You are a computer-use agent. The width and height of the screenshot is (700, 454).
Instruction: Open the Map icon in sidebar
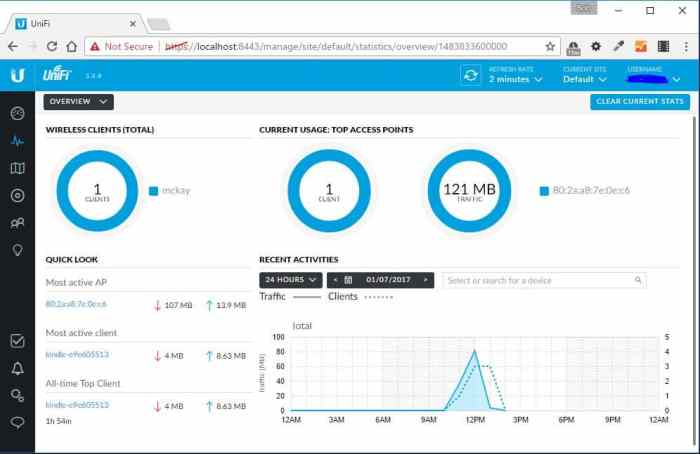click(x=17, y=168)
